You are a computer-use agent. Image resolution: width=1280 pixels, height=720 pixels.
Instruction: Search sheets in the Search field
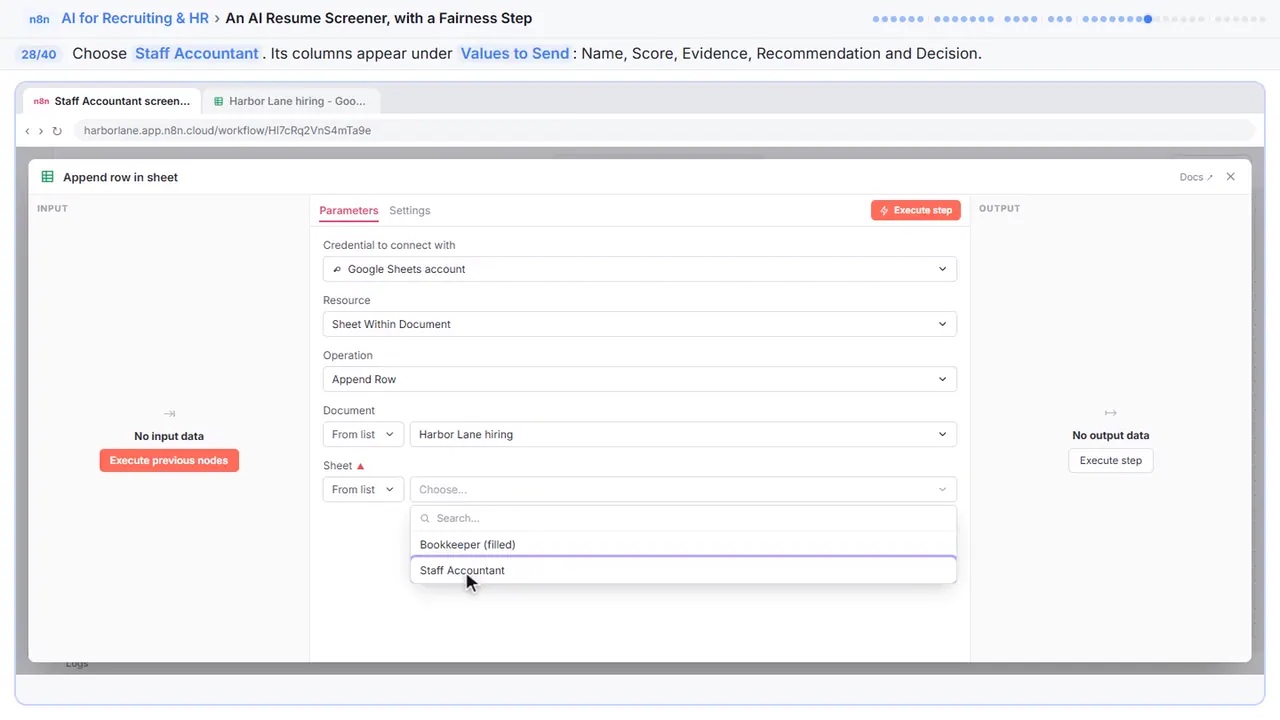[683, 518]
